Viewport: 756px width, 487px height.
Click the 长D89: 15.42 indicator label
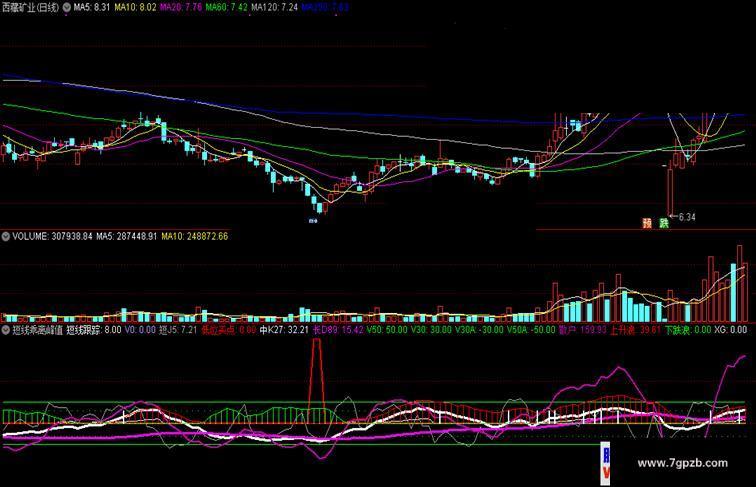pos(338,330)
